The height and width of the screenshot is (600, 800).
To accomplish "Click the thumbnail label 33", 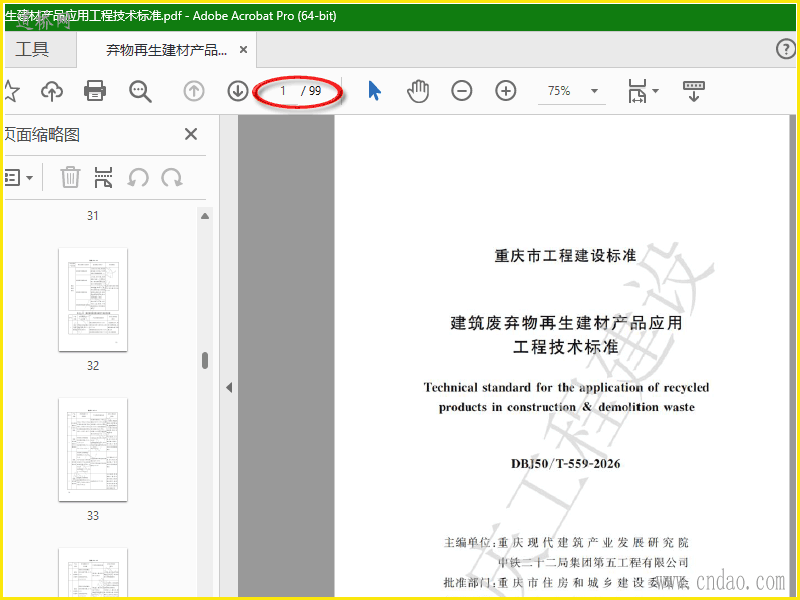I will coord(93,516).
